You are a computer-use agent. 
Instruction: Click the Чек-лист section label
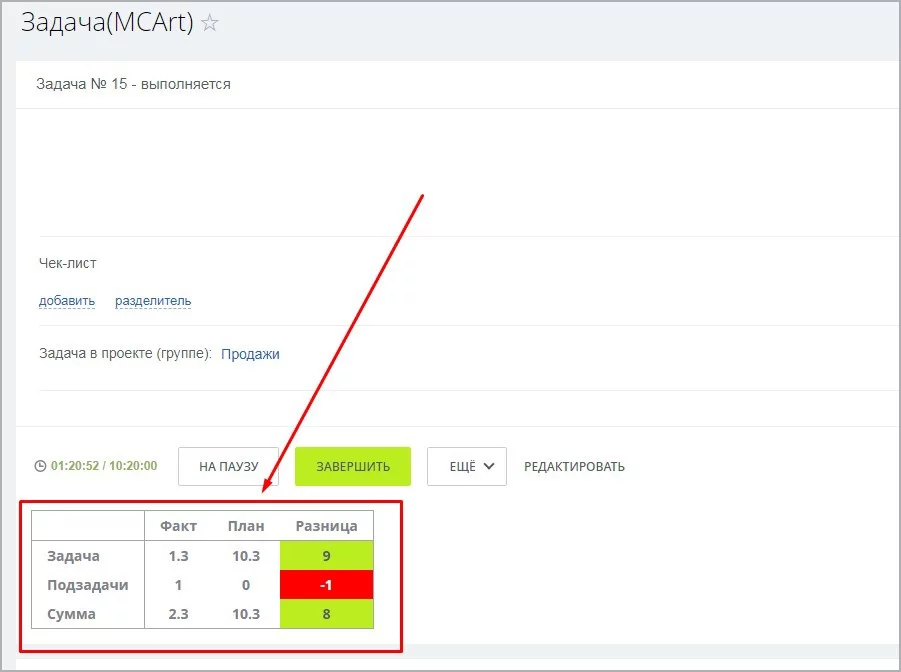pyautogui.click(x=68, y=263)
